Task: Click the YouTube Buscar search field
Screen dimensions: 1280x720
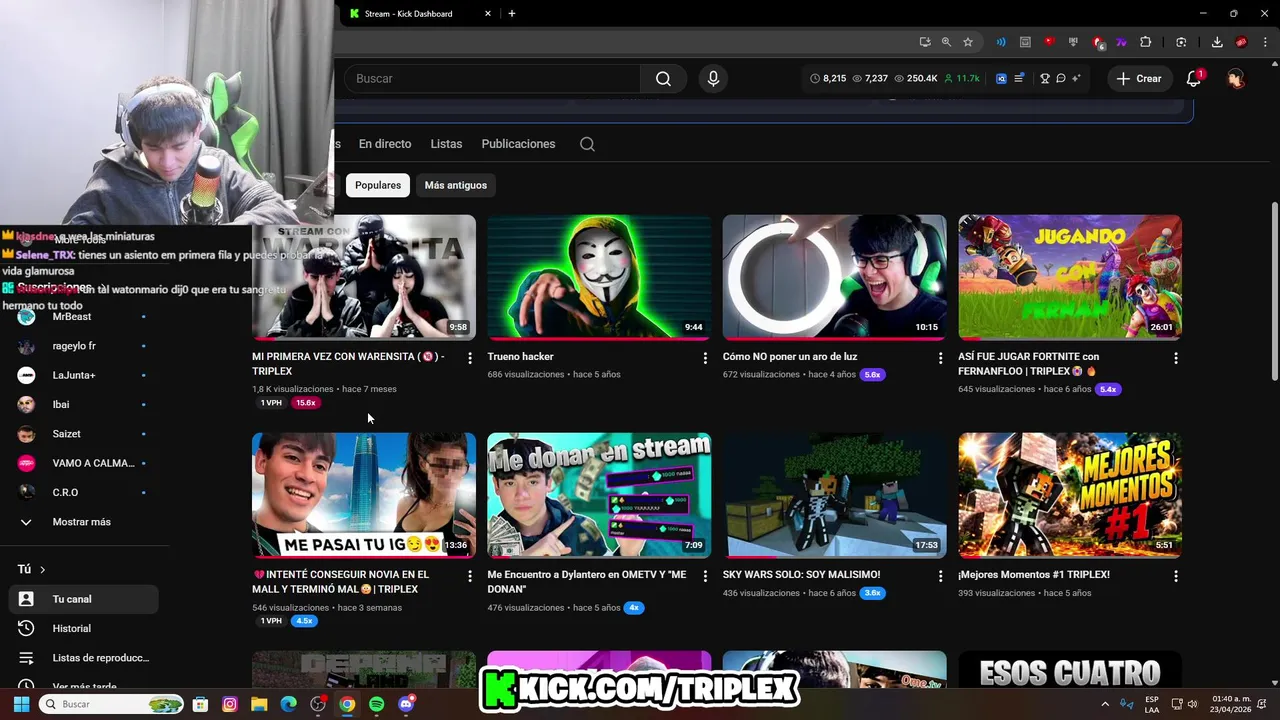Action: (492, 79)
